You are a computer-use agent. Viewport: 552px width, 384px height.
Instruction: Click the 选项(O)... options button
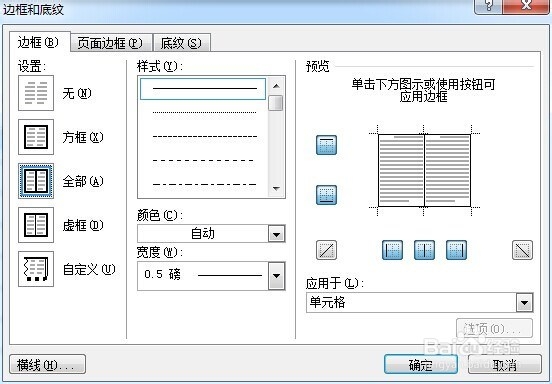point(494,329)
